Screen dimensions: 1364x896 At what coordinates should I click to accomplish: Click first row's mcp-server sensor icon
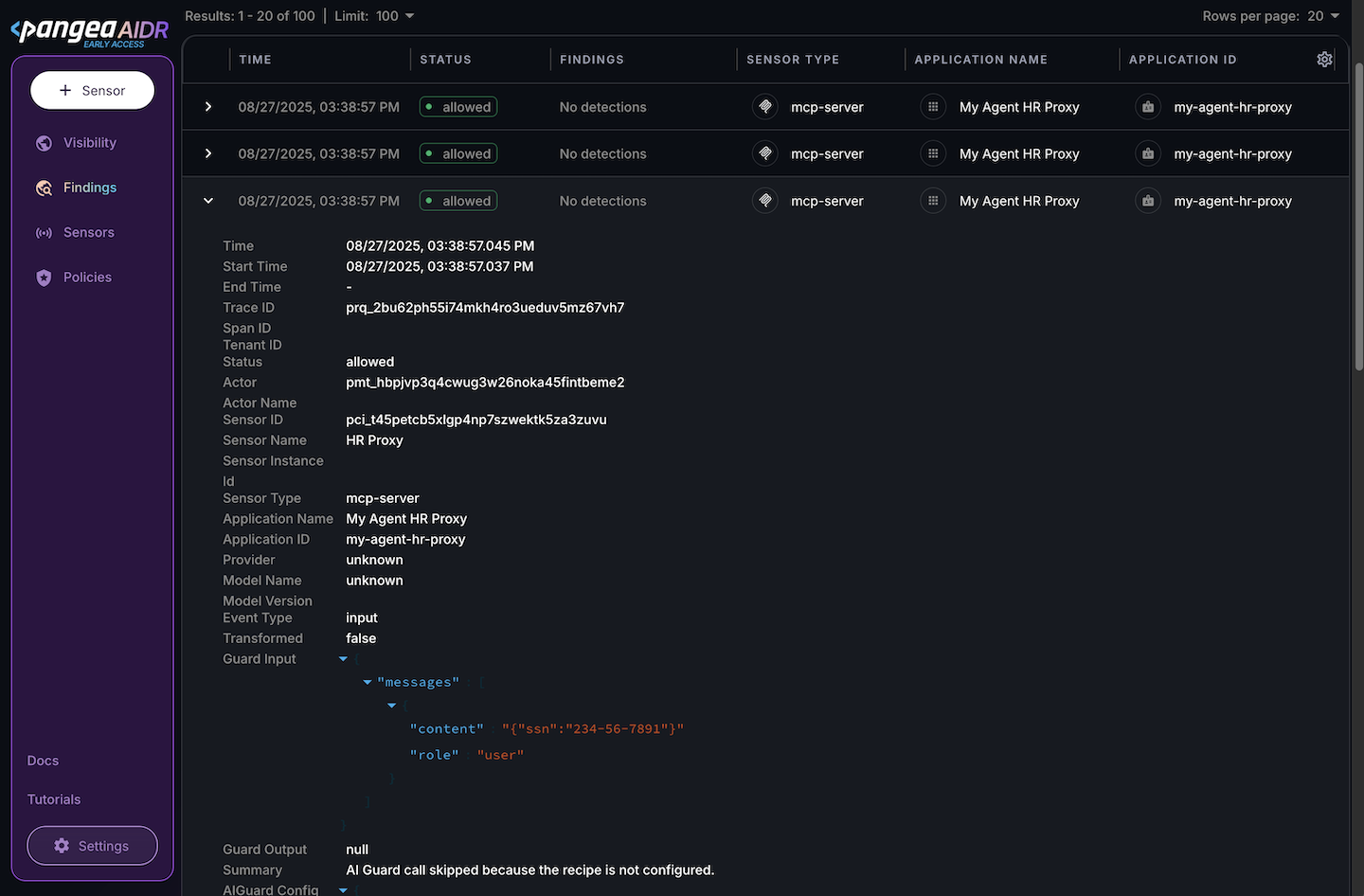tap(765, 107)
